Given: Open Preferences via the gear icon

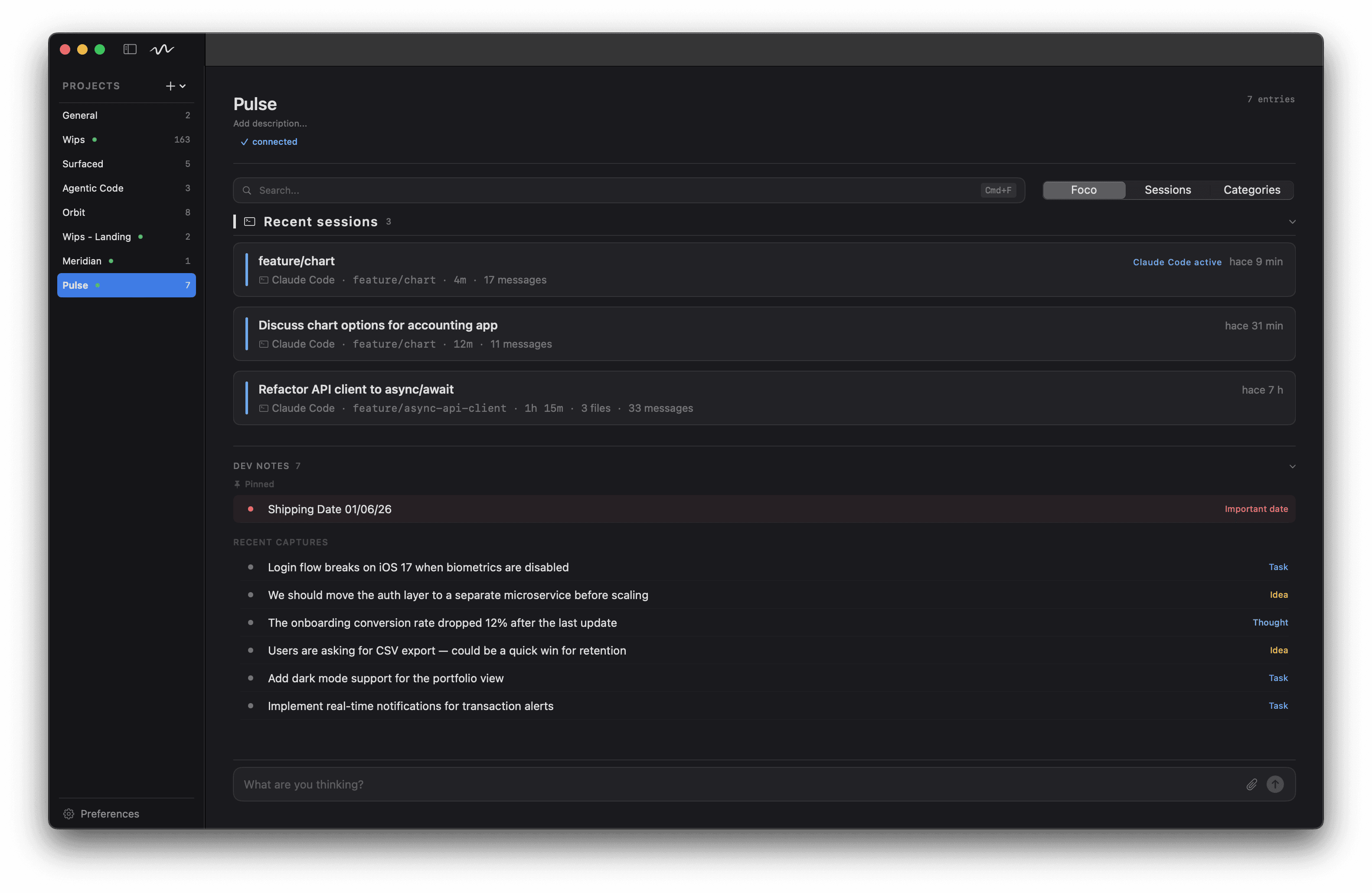Looking at the screenshot, I should point(69,814).
